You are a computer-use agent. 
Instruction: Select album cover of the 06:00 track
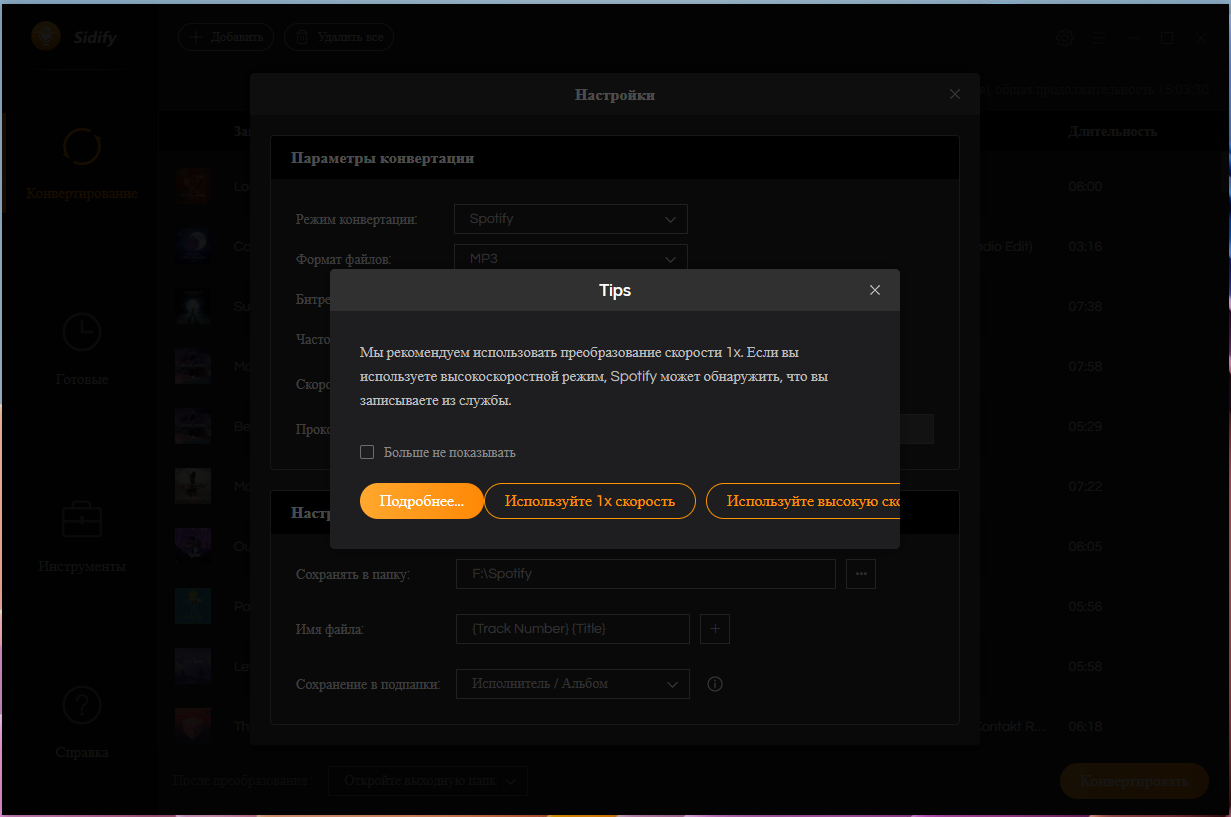[193, 186]
